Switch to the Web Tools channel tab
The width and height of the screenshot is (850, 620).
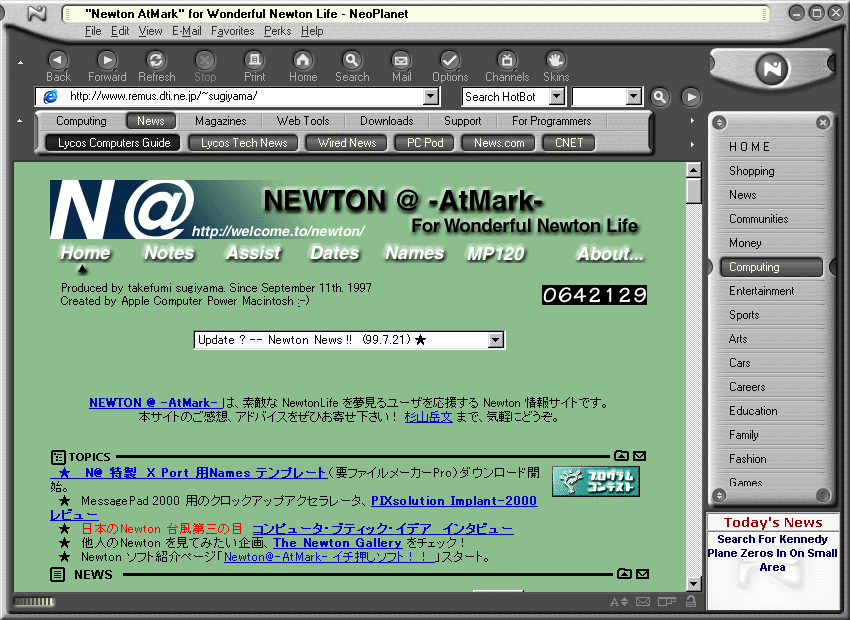(303, 121)
